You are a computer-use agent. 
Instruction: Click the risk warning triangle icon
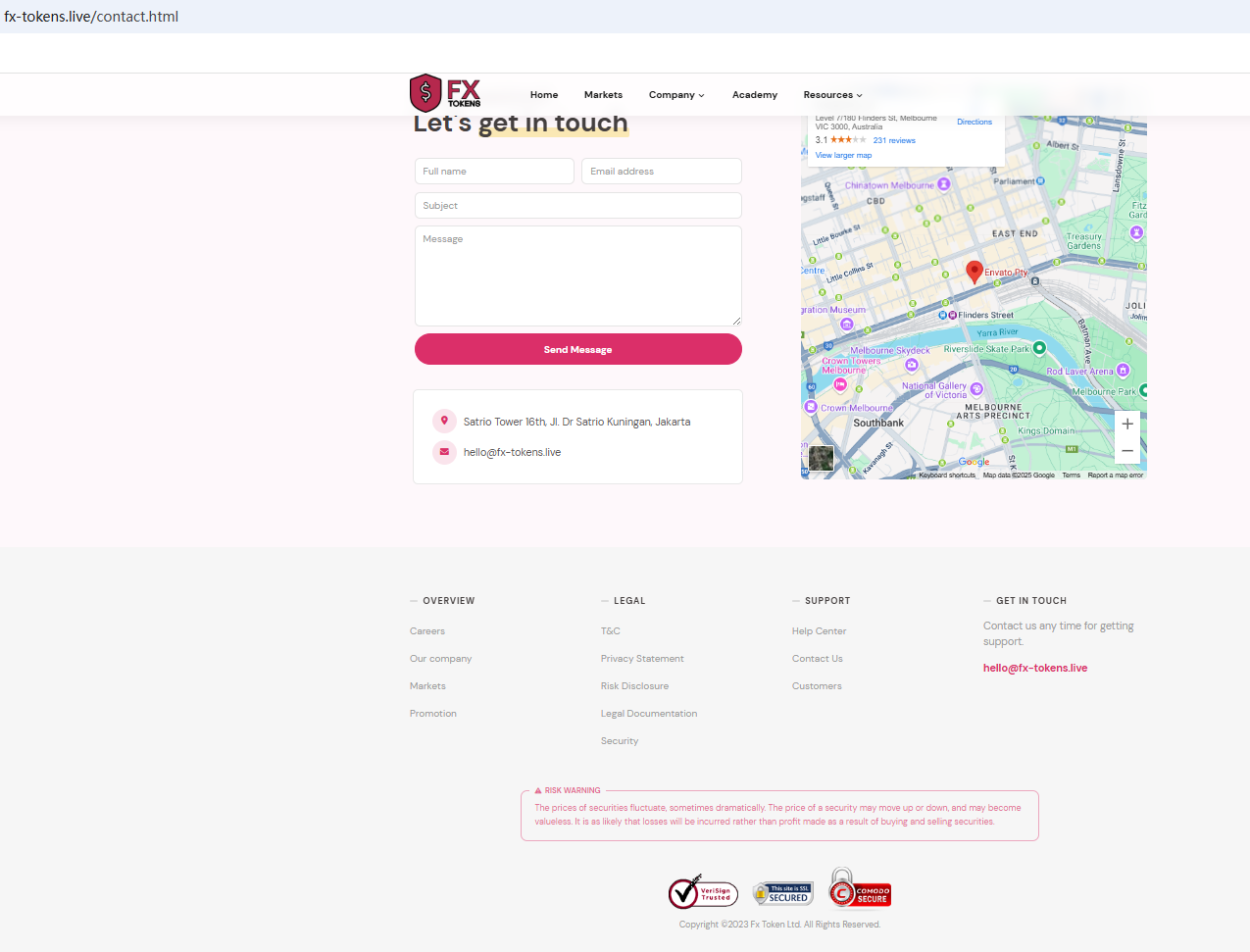pyautogui.click(x=538, y=790)
